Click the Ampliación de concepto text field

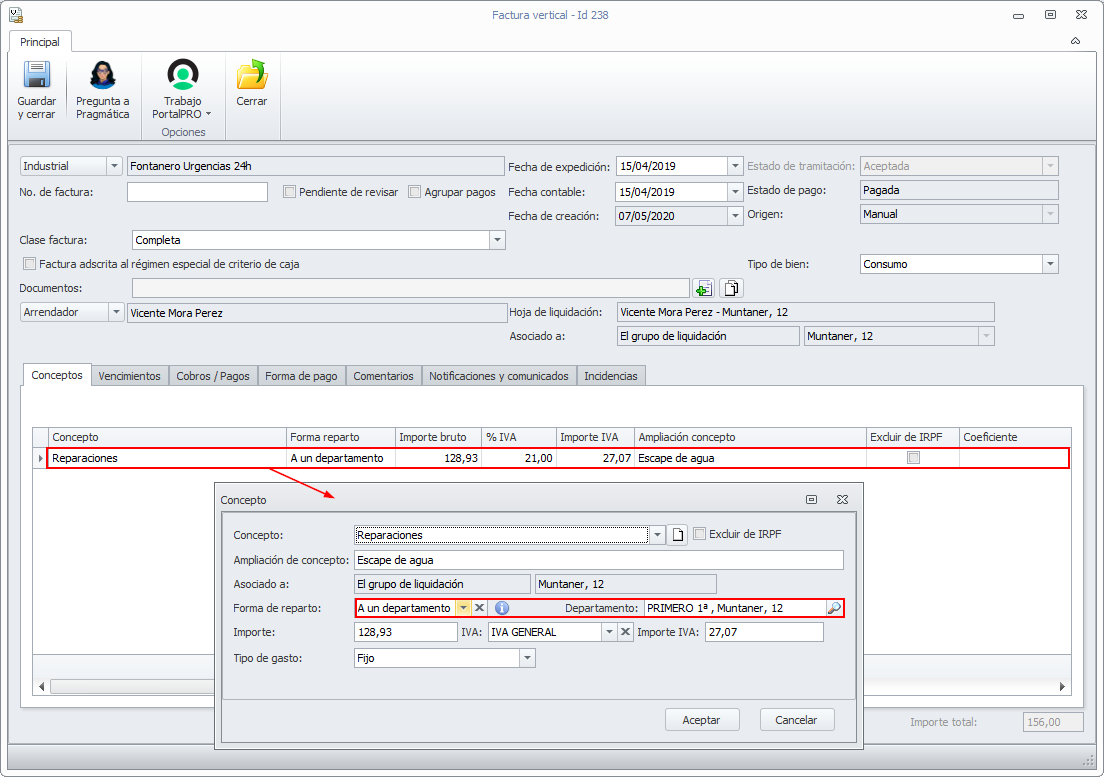(x=598, y=560)
